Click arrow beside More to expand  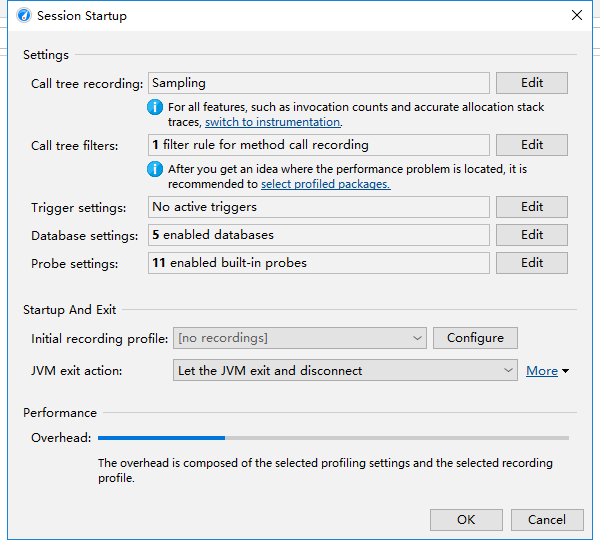coord(566,371)
